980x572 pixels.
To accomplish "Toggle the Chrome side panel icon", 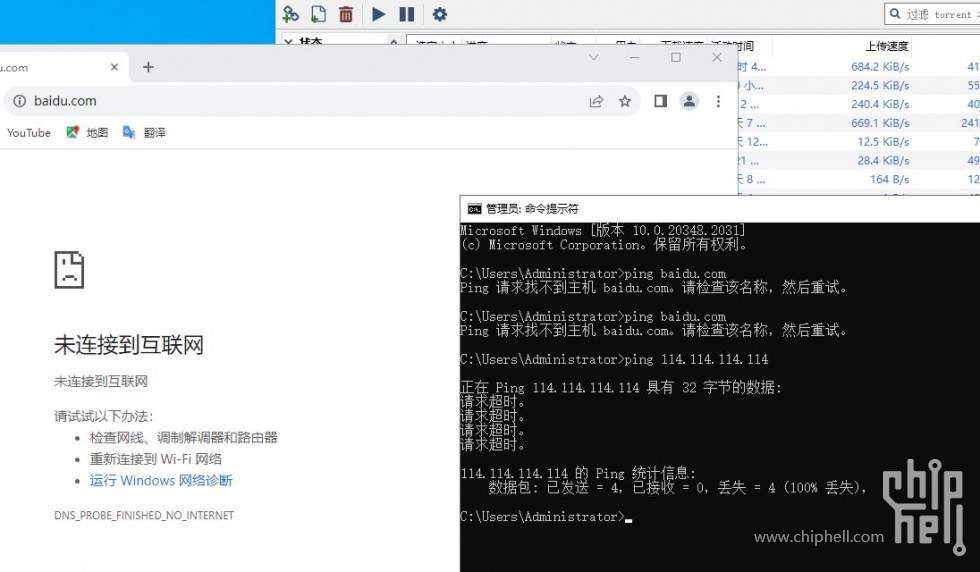I will point(661,101).
